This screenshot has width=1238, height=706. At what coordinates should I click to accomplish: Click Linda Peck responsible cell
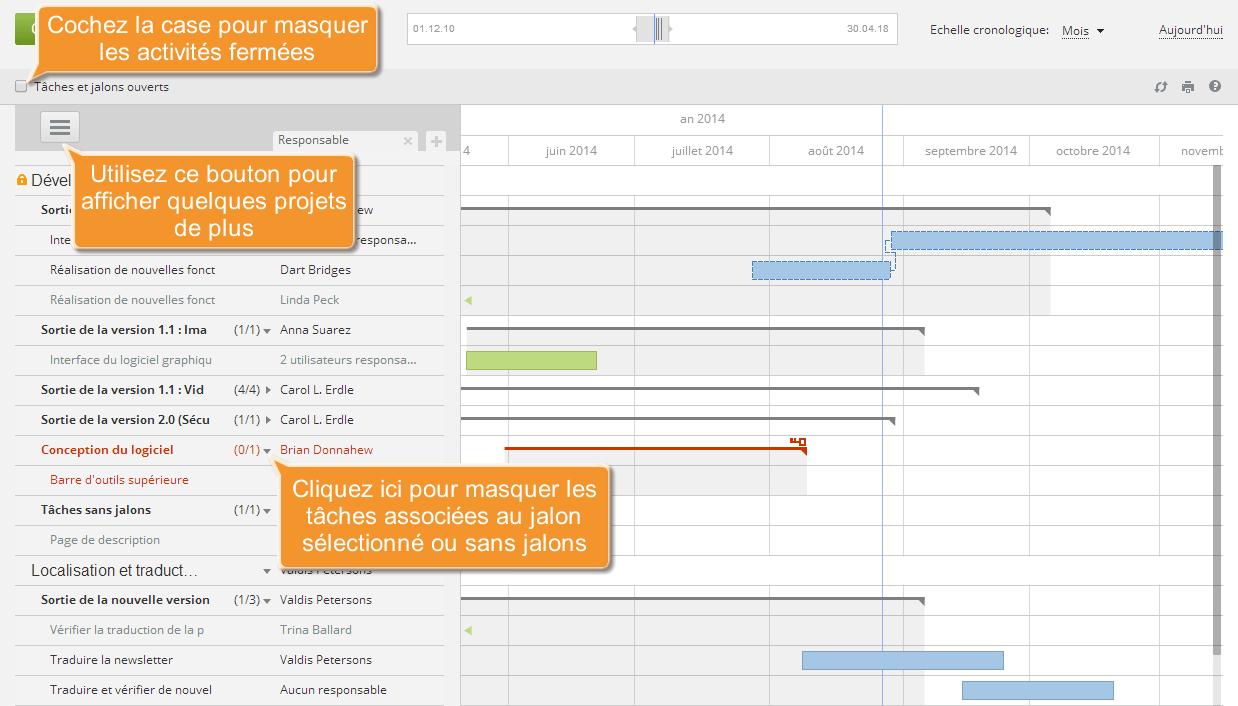click(x=309, y=300)
